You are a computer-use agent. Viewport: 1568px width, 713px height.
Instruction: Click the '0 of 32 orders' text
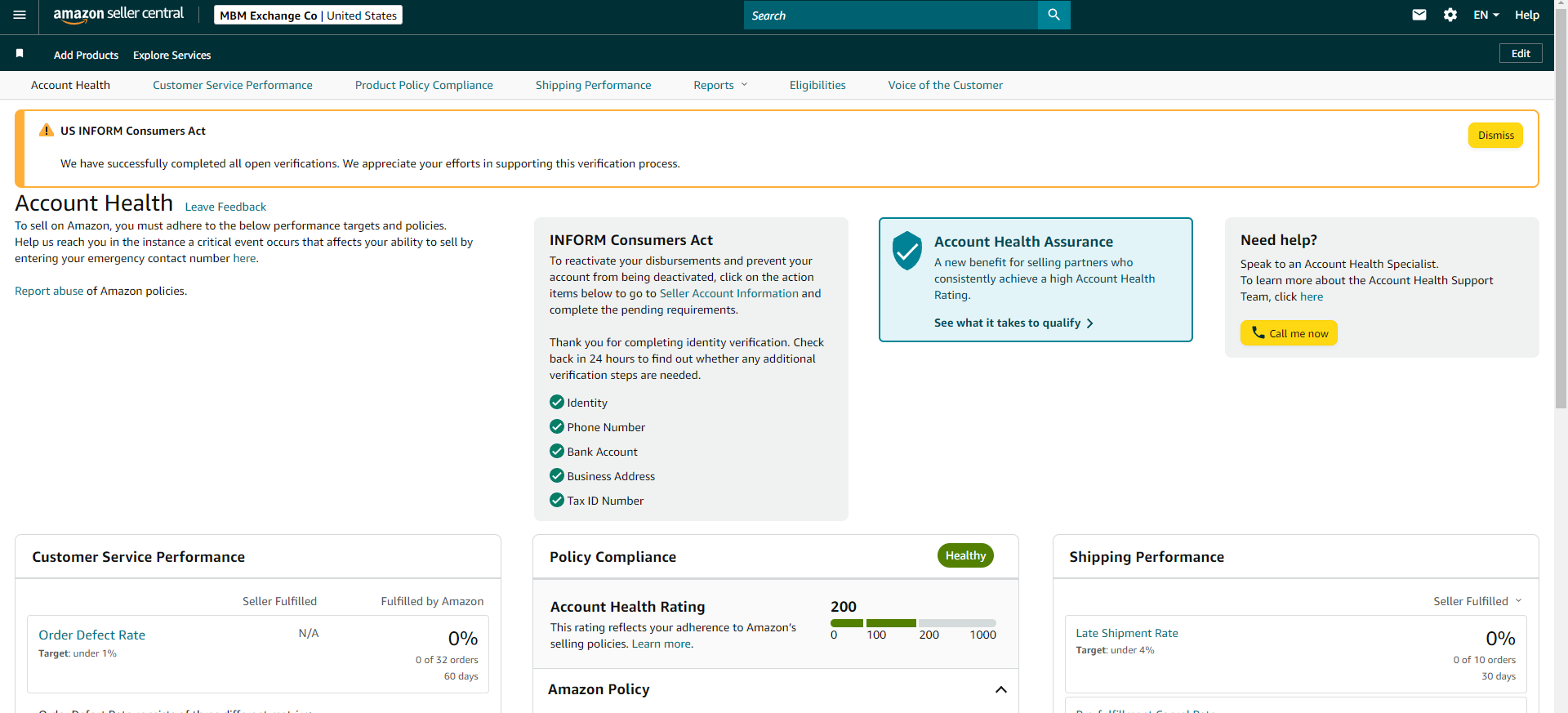(447, 660)
